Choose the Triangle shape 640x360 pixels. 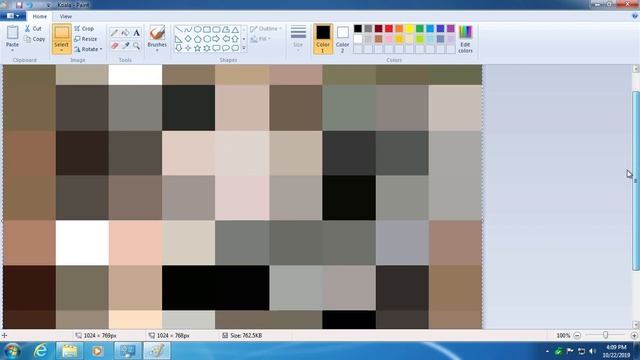[x=235, y=29]
